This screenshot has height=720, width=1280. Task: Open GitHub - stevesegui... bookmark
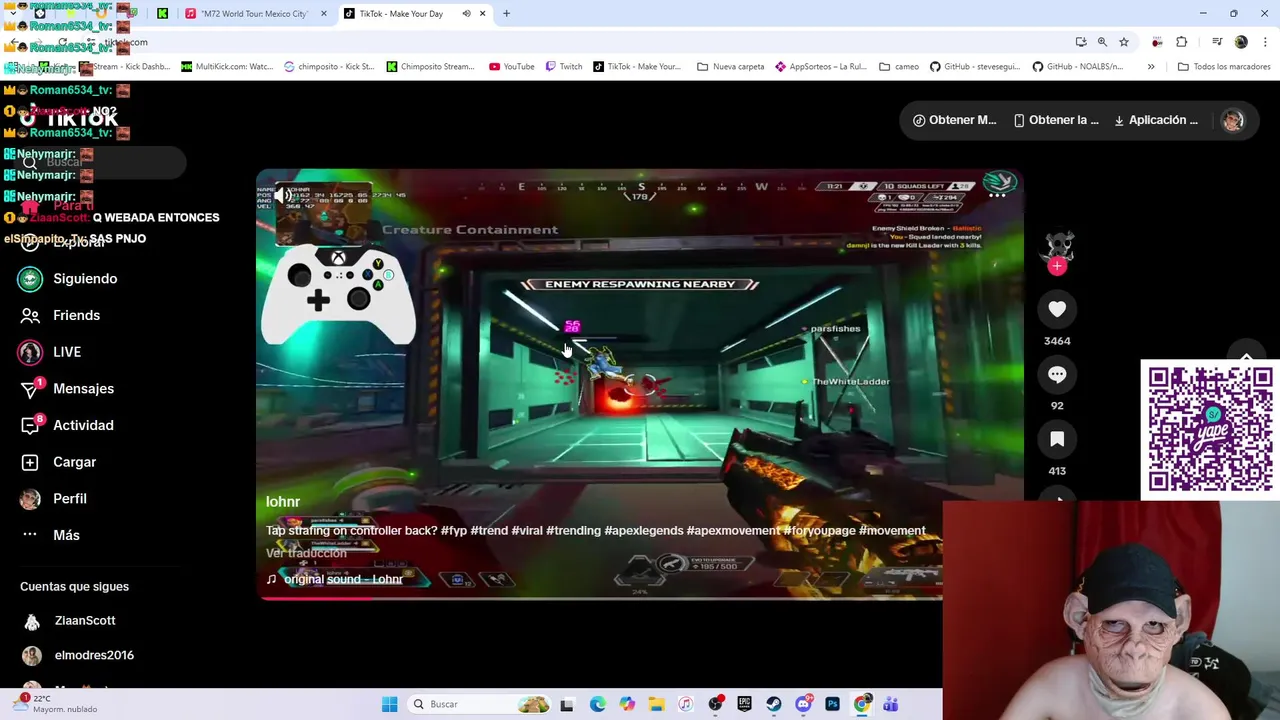975,67
